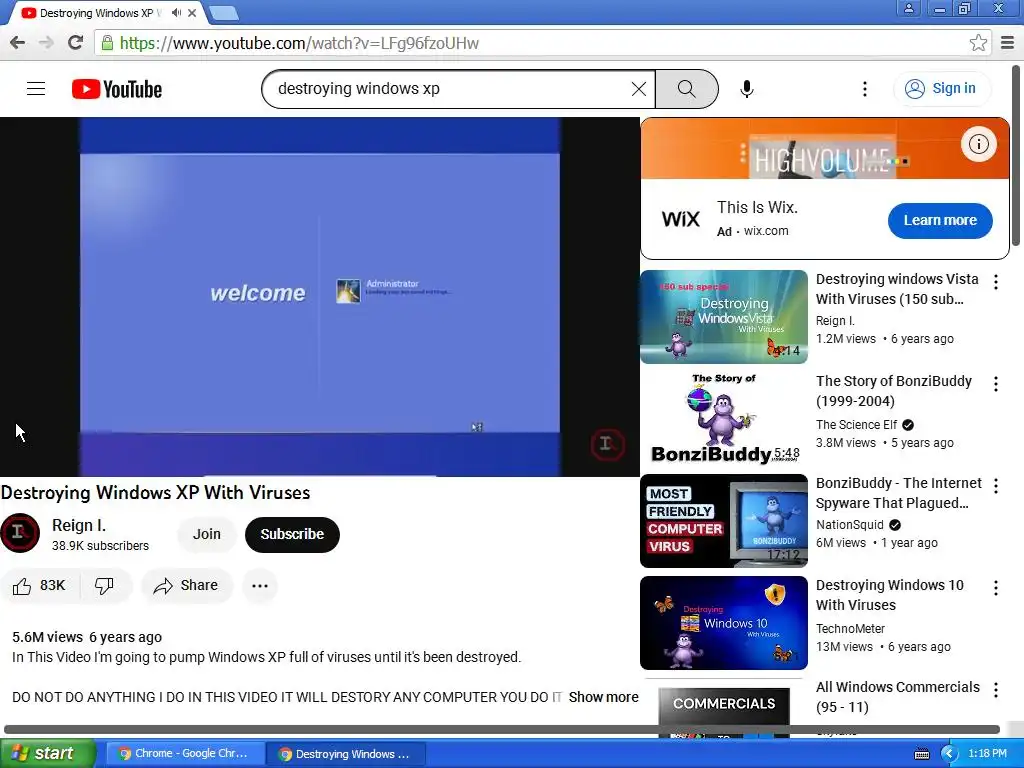Expand hidden tray icons arrow

949,754
